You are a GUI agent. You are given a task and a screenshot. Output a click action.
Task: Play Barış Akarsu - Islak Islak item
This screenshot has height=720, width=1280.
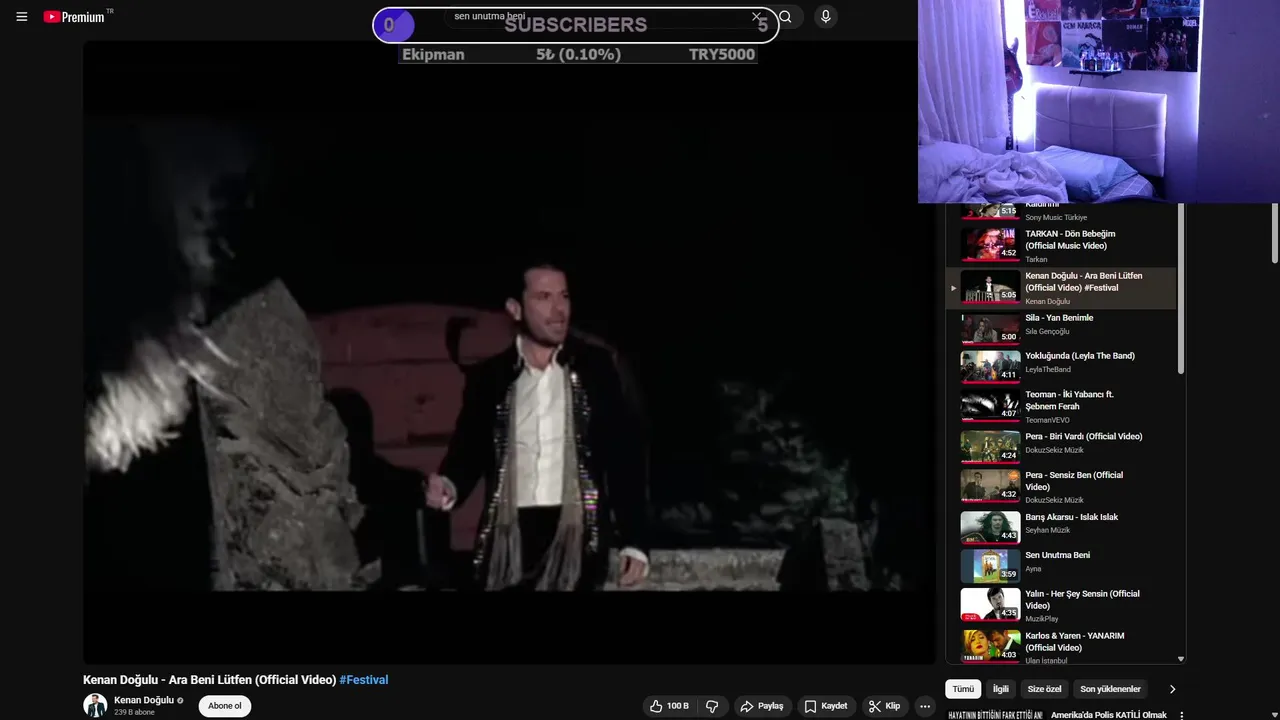[1062, 527]
